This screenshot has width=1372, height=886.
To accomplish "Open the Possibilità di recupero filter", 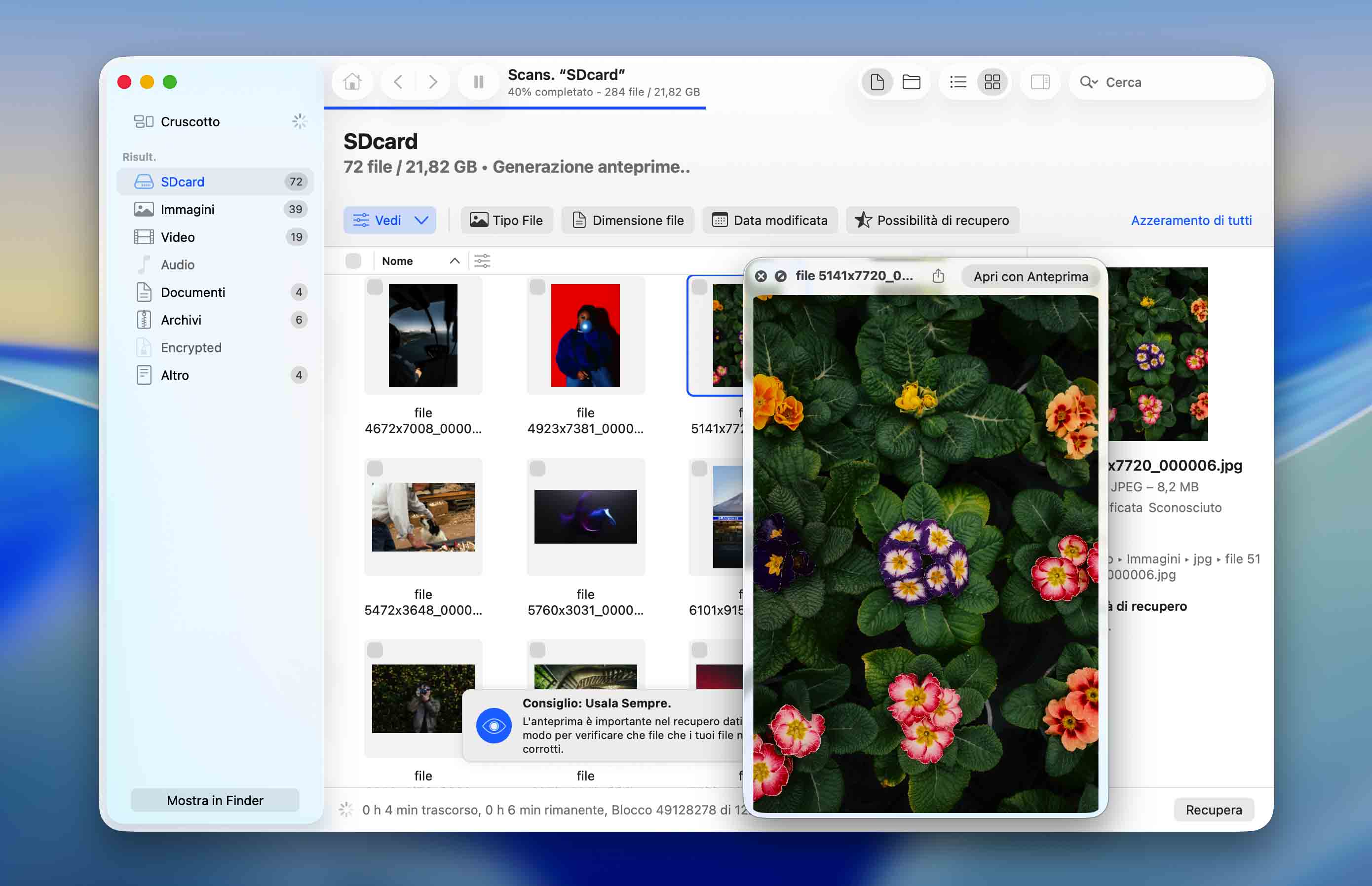I will click(x=932, y=221).
